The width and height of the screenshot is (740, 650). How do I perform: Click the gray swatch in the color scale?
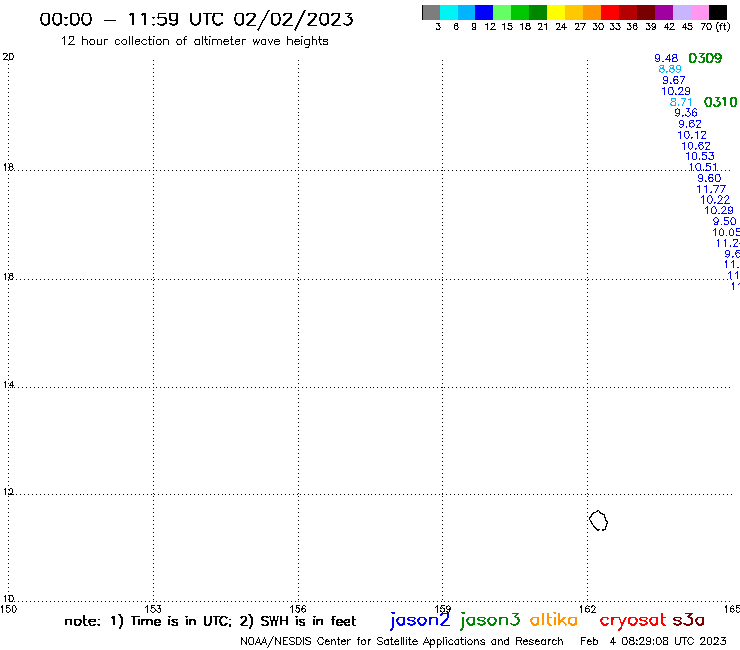coord(431,12)
